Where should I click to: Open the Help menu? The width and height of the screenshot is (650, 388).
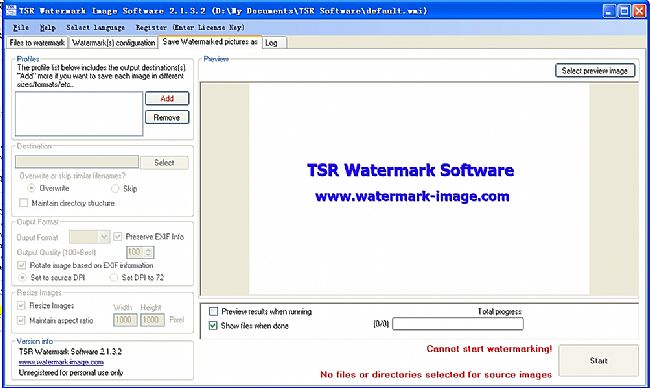[x=48, y=27]
